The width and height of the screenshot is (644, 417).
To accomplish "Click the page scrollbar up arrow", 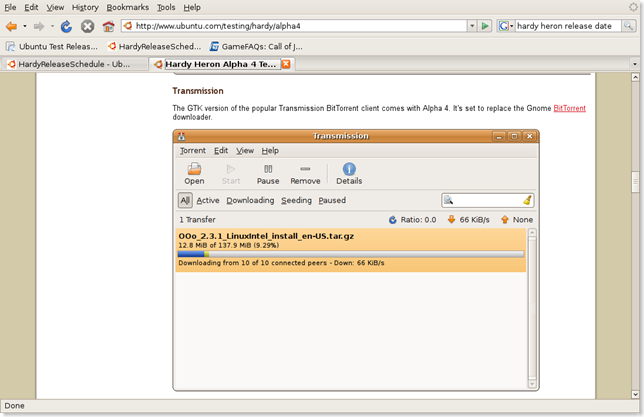I will click(x=635, y=77).
